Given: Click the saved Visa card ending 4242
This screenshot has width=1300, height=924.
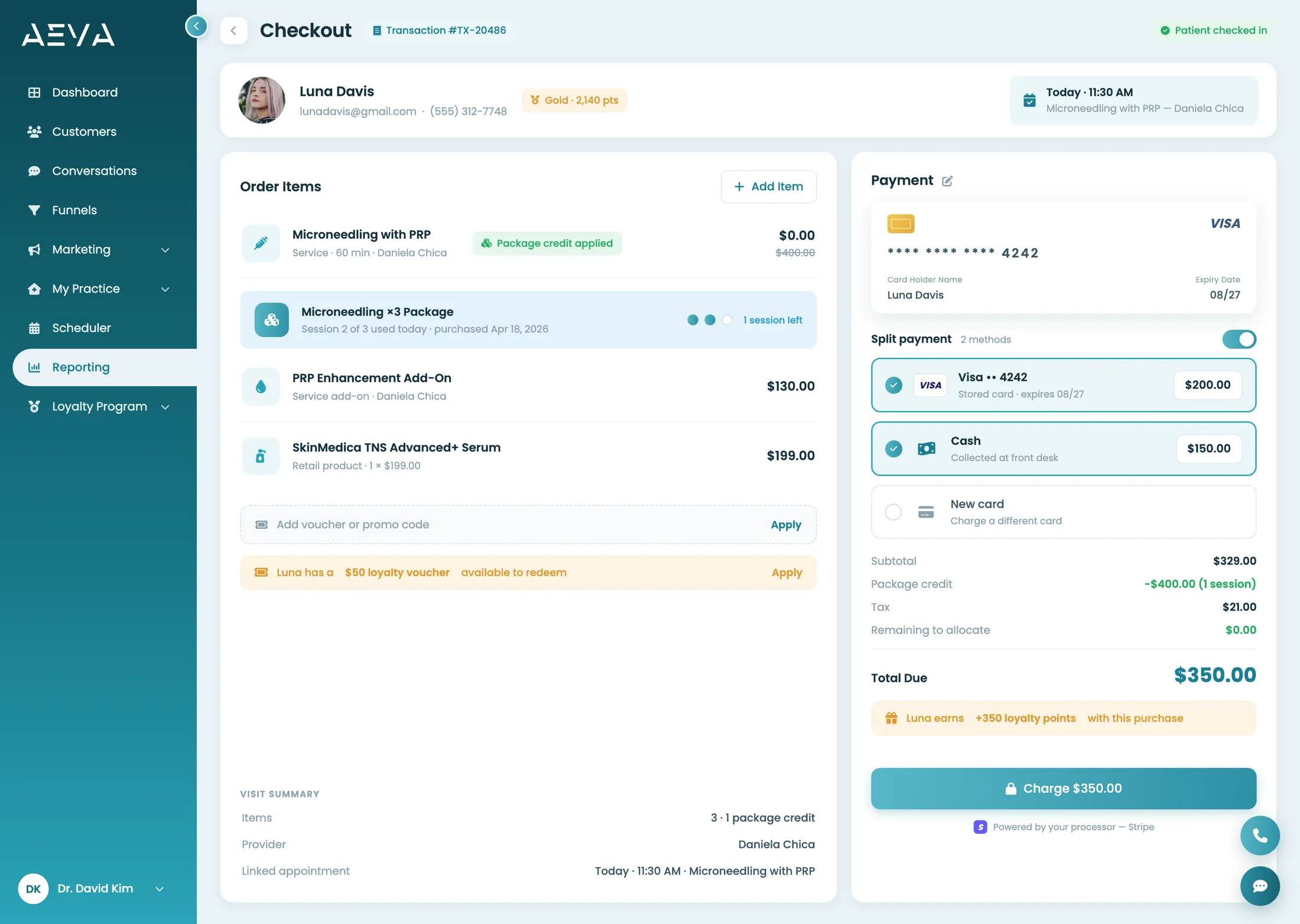Looking at the screenshot, I should click(x=1063, y=258).
